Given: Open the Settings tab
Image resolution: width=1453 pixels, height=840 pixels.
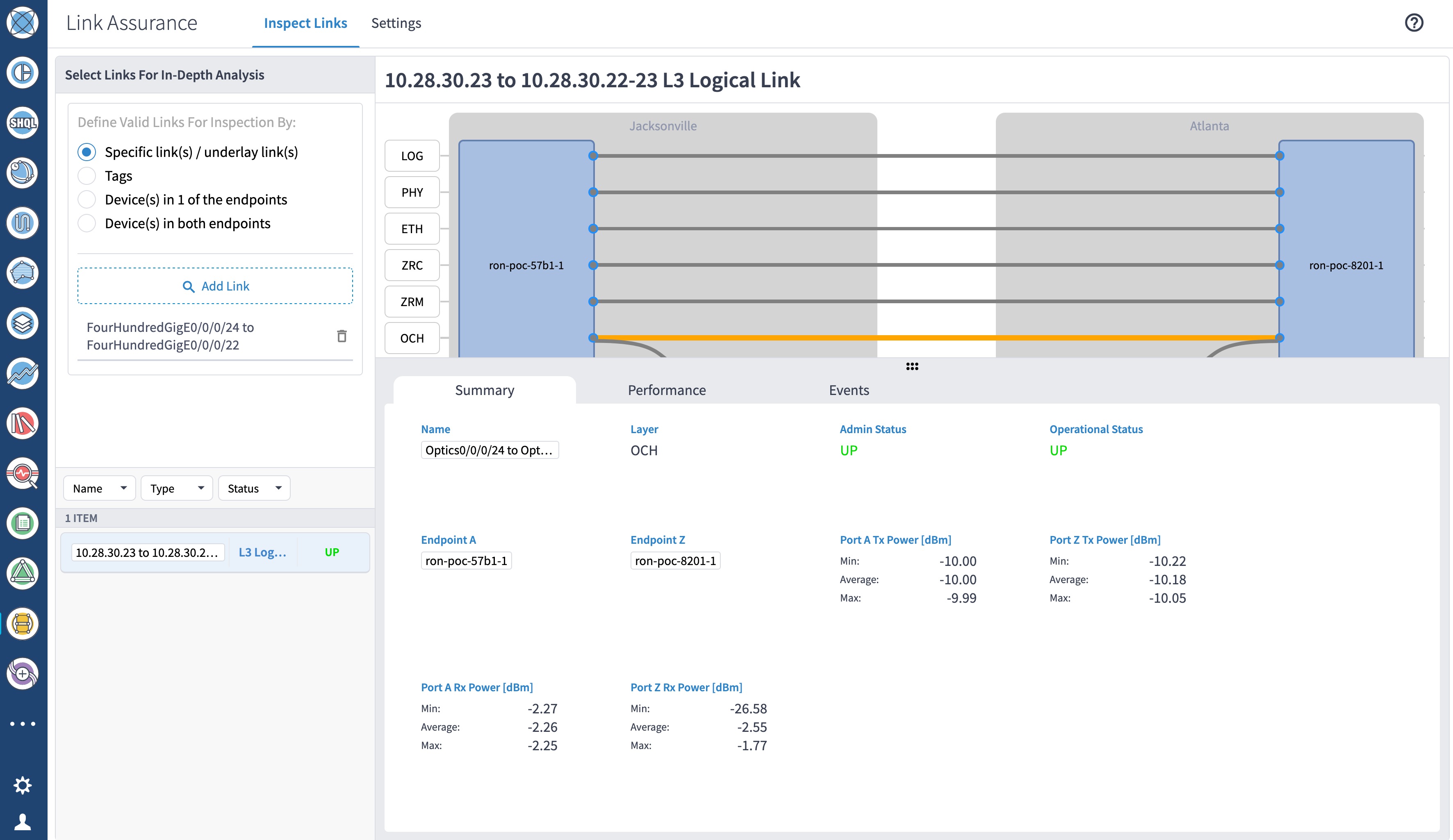Looking at the screenshot, I should (396, 23).
